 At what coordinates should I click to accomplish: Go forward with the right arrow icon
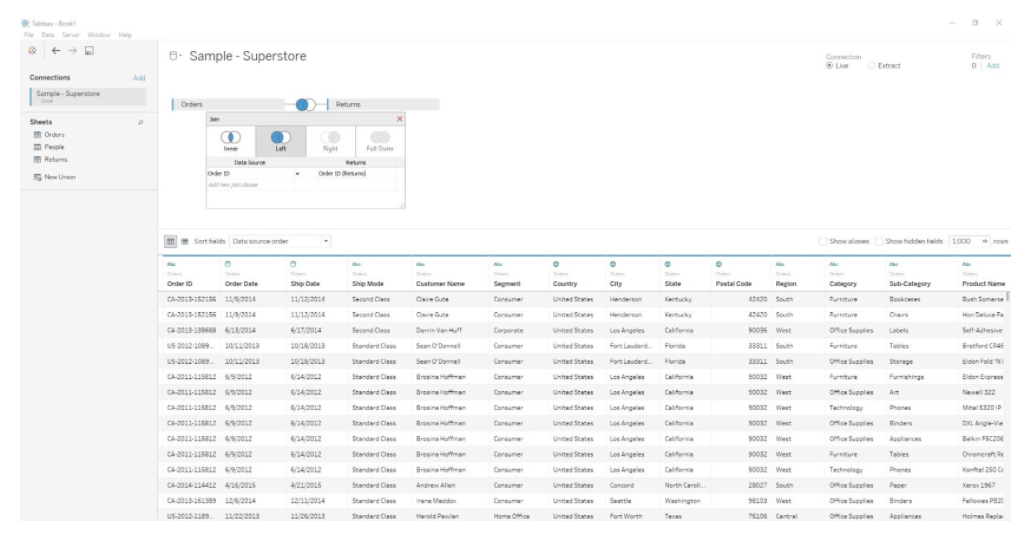[72, 51]
